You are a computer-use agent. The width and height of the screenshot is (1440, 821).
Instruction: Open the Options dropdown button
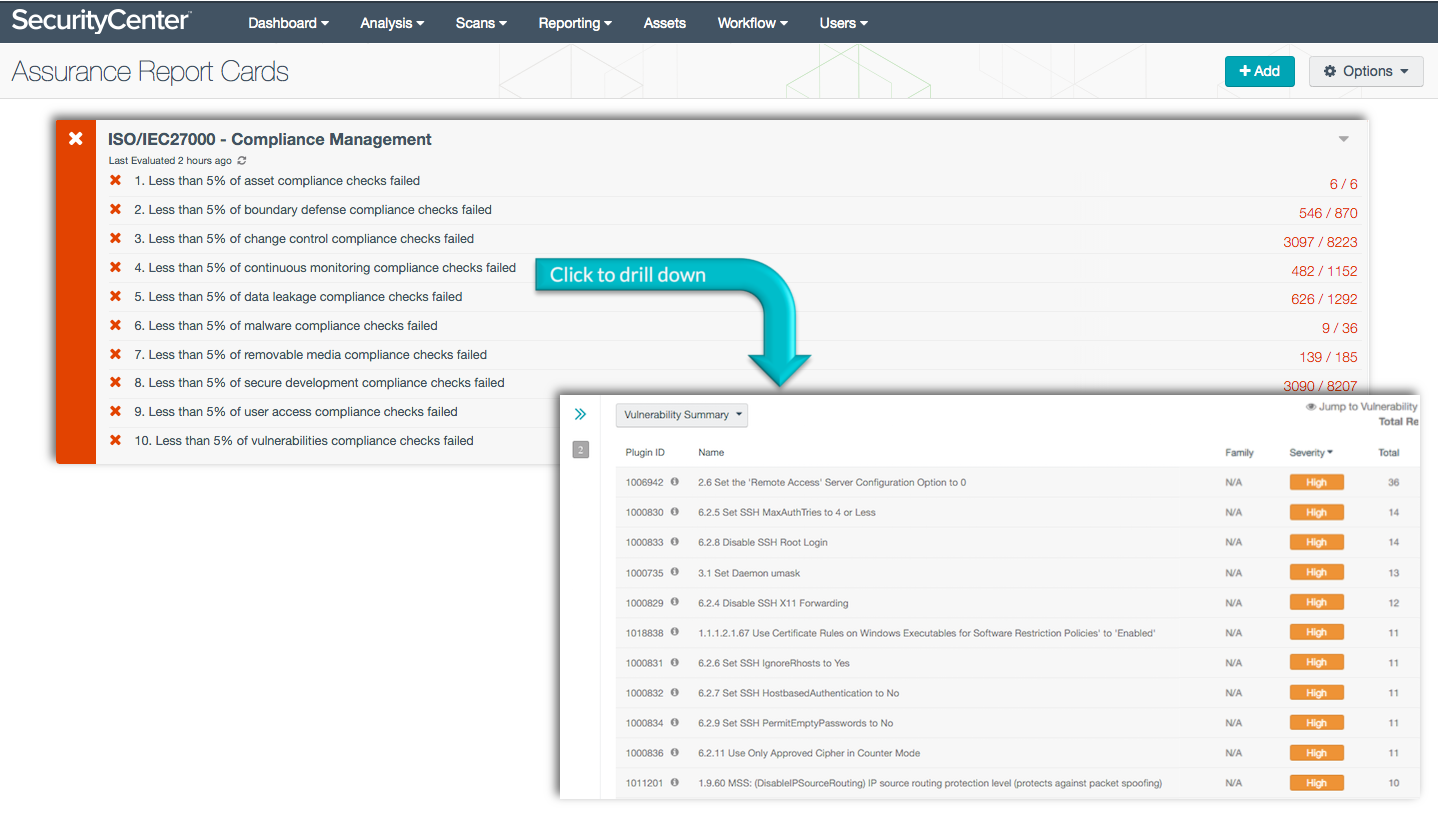pyautogui.click(x=1366, y=71)
